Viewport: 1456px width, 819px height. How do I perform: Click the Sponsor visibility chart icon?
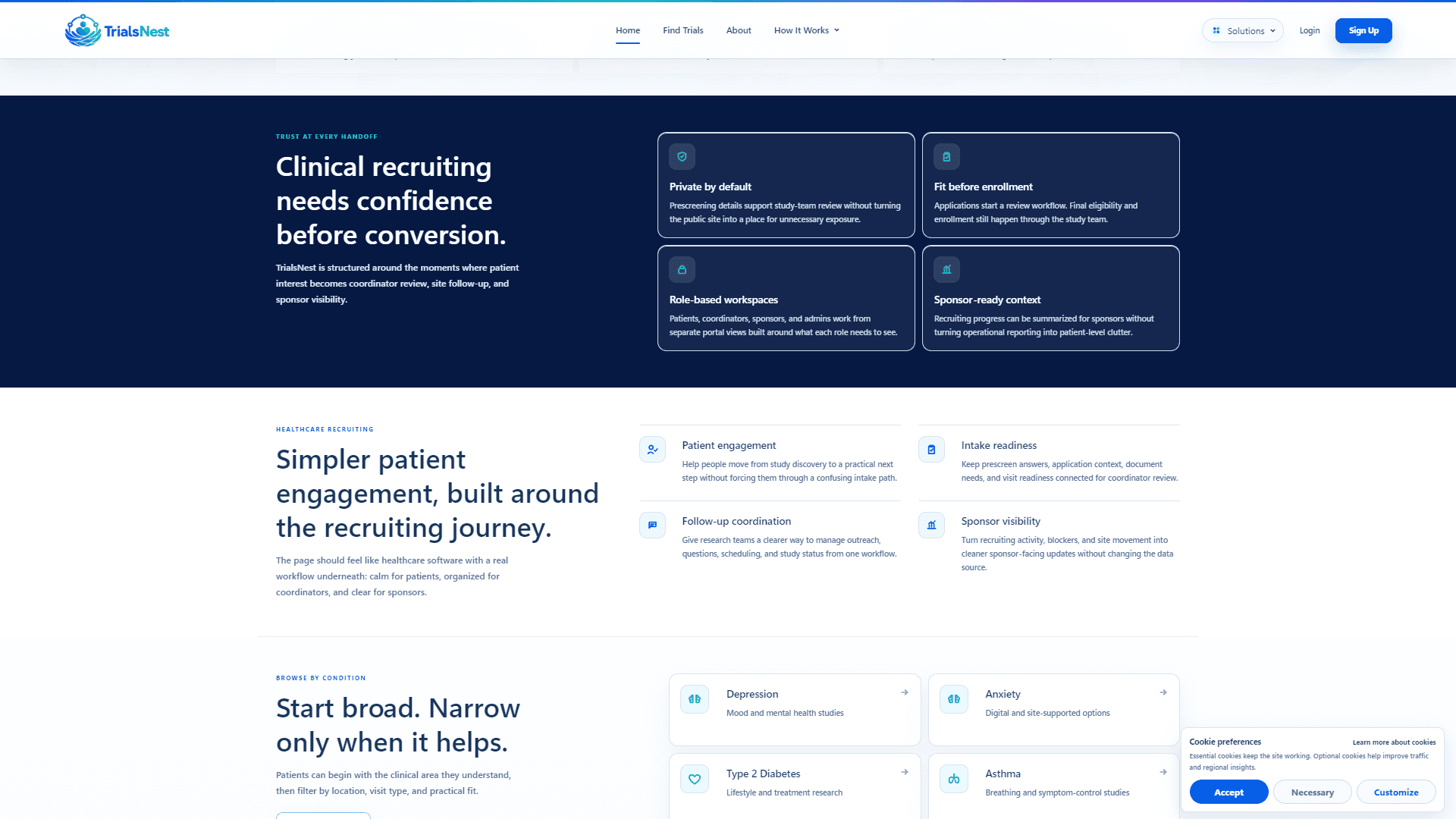[x=931, y=526]
